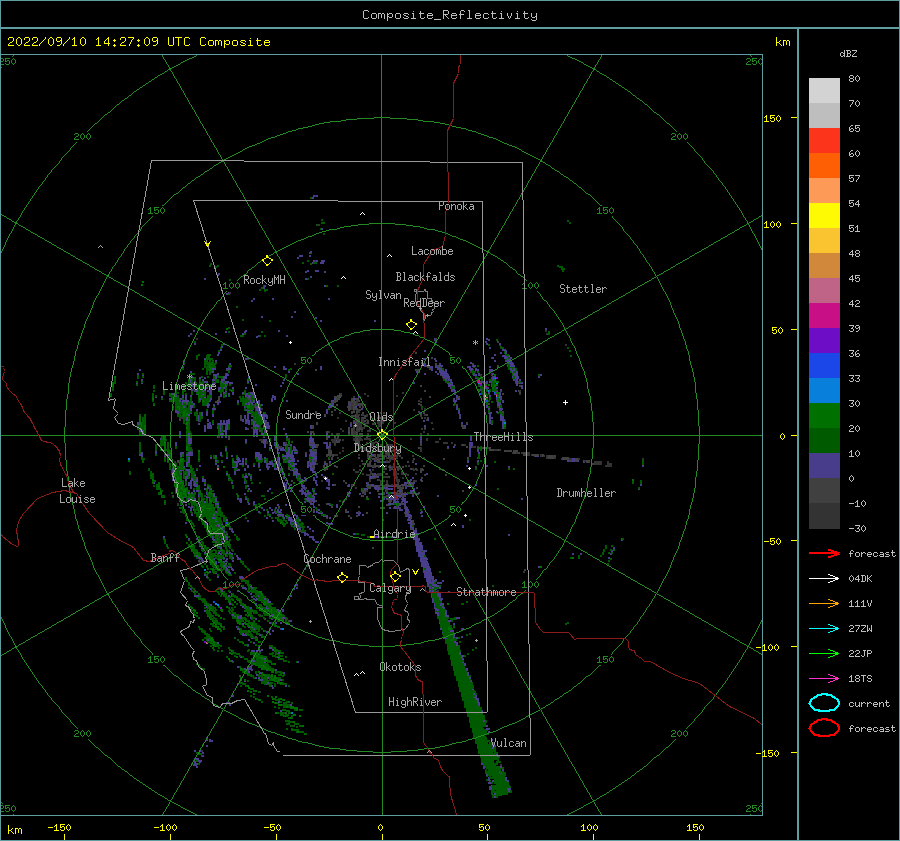Click the -100 tick on the bottom axis

(x=165, y=827)
